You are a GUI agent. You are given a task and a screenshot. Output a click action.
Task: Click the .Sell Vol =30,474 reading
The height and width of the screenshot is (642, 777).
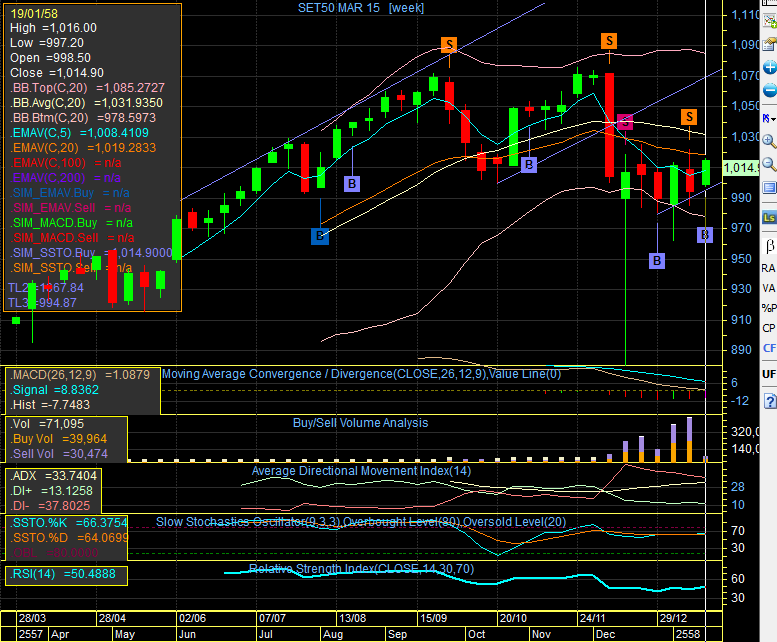coord(58,454)
